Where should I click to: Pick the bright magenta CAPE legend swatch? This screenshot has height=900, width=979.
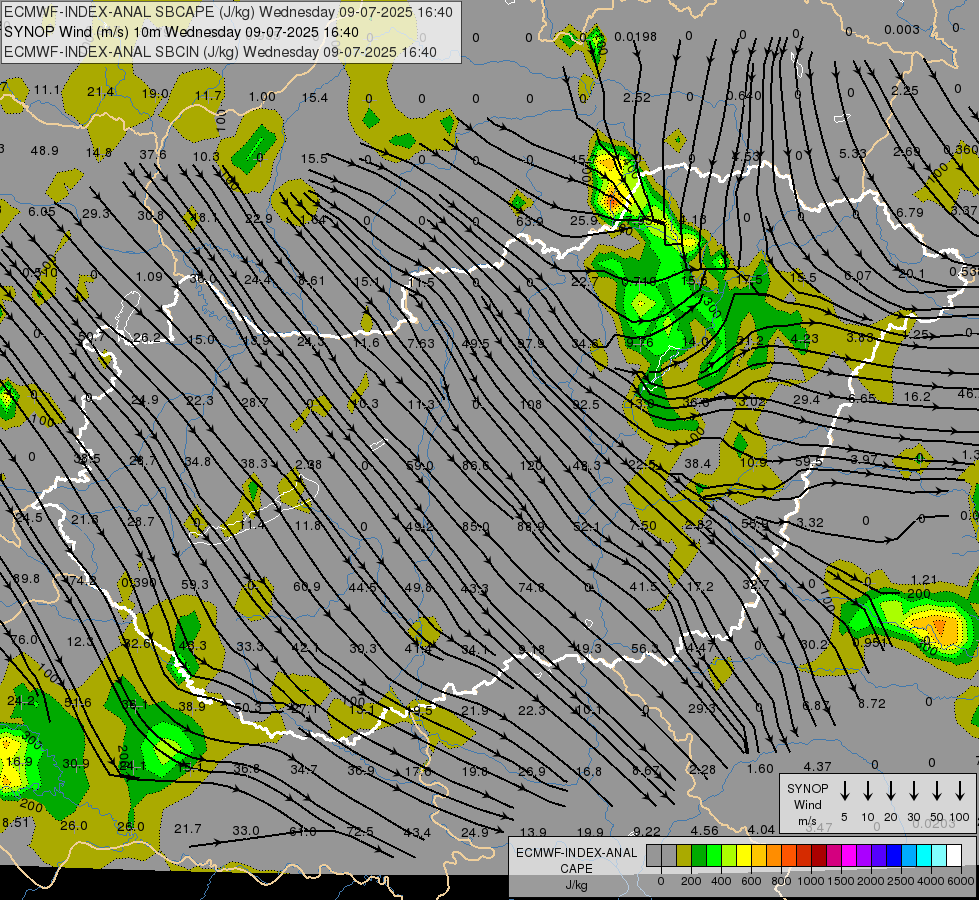pos(850,855)
